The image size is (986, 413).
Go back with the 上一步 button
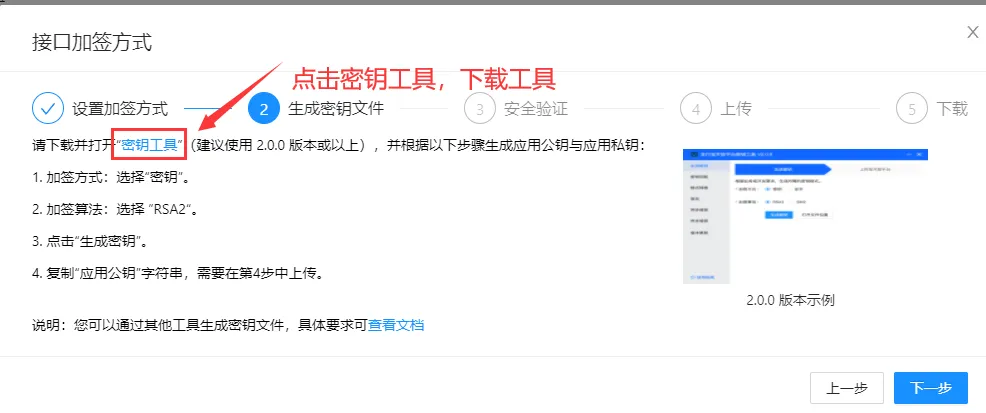click(847, 388)
